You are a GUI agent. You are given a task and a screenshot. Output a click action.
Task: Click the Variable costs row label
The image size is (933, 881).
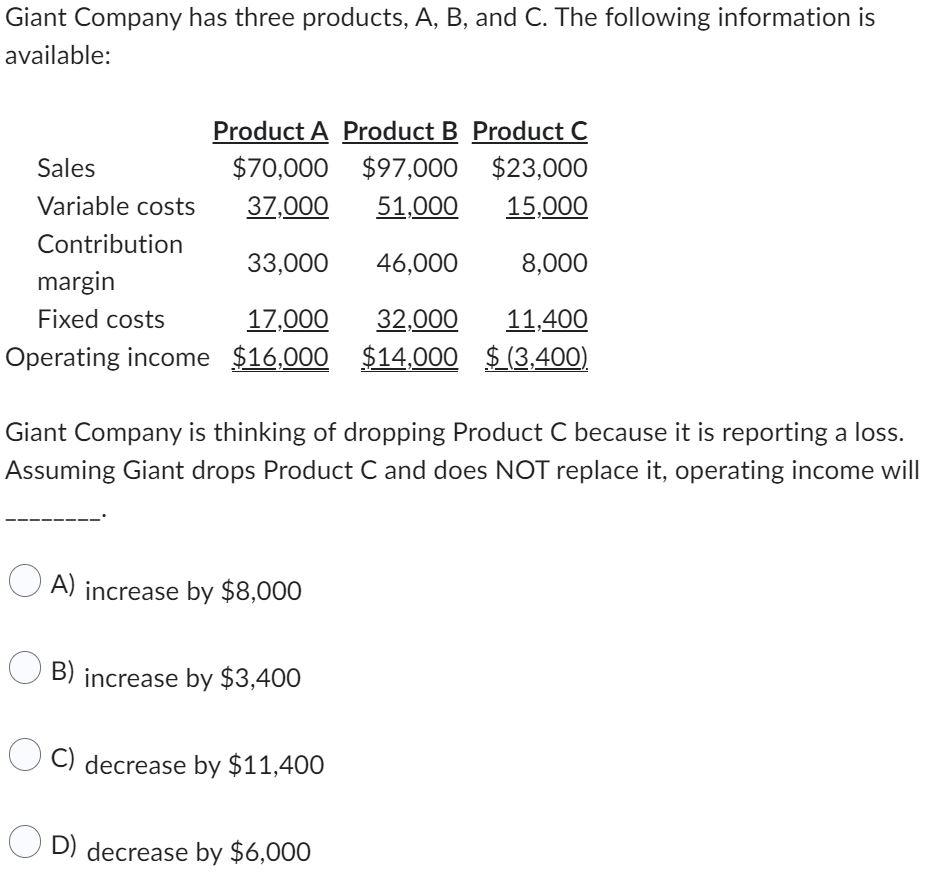[116, 206]
